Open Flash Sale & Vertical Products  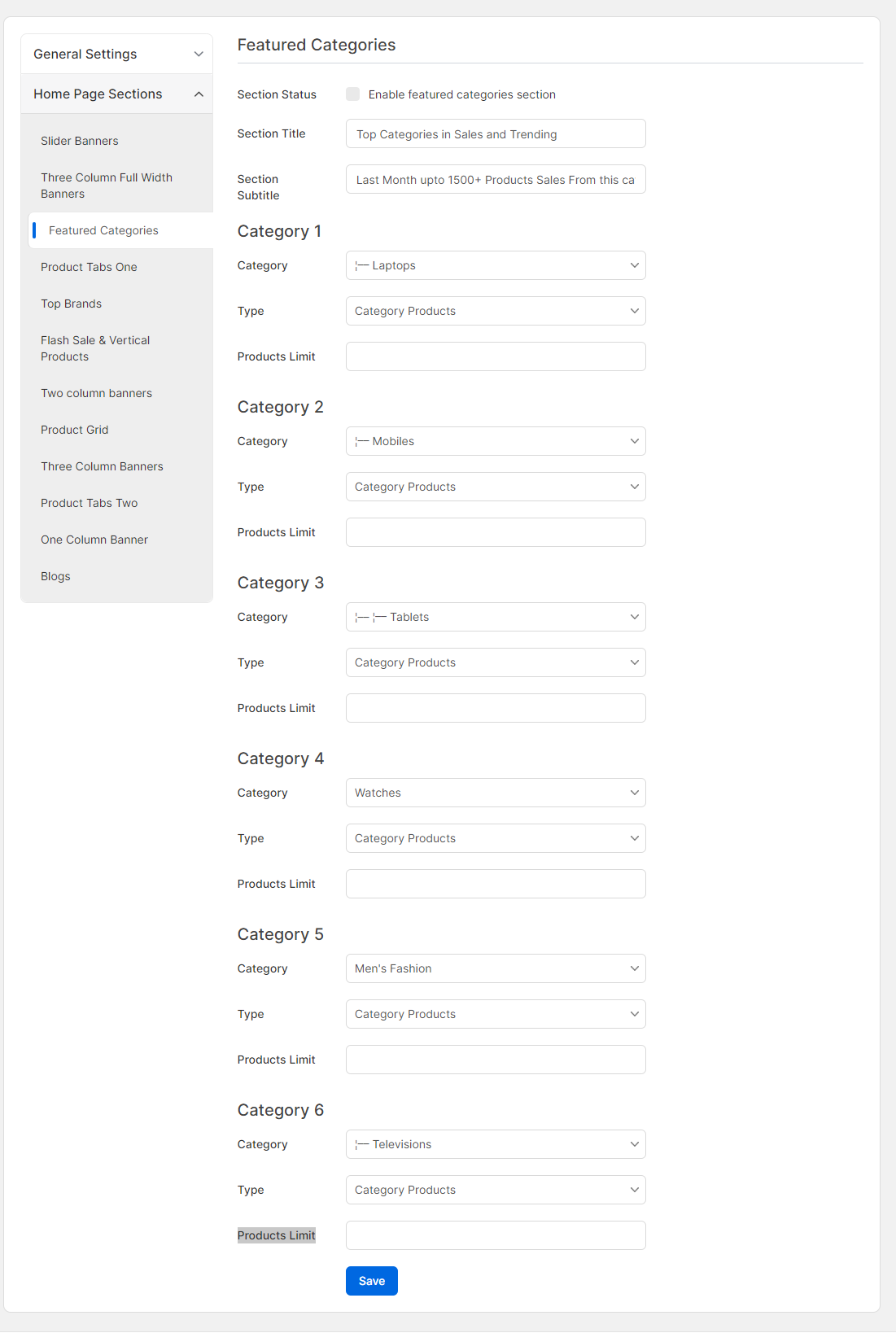(x=95, y=348)
